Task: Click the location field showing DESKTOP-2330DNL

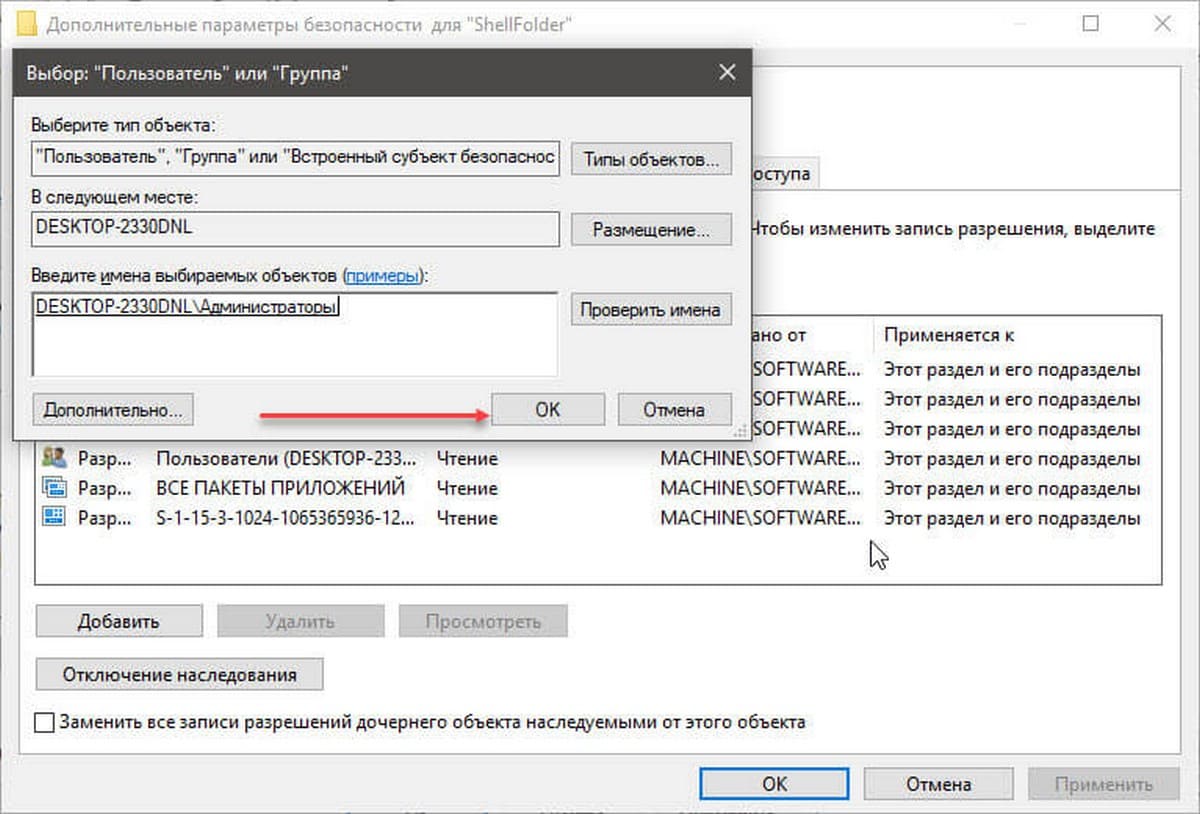Action: tap(295, 228)
